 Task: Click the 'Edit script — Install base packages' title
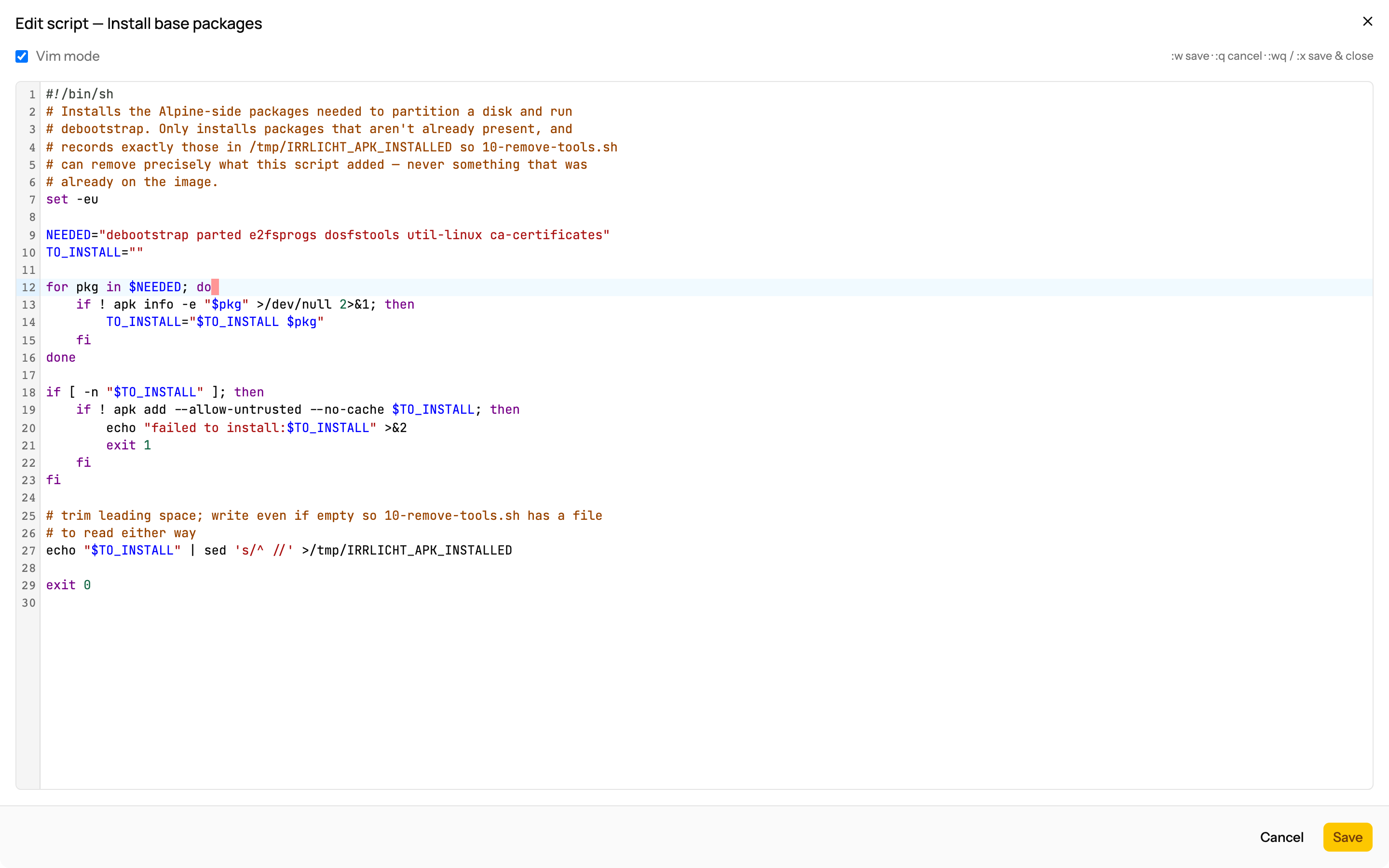tap(139, 24)
